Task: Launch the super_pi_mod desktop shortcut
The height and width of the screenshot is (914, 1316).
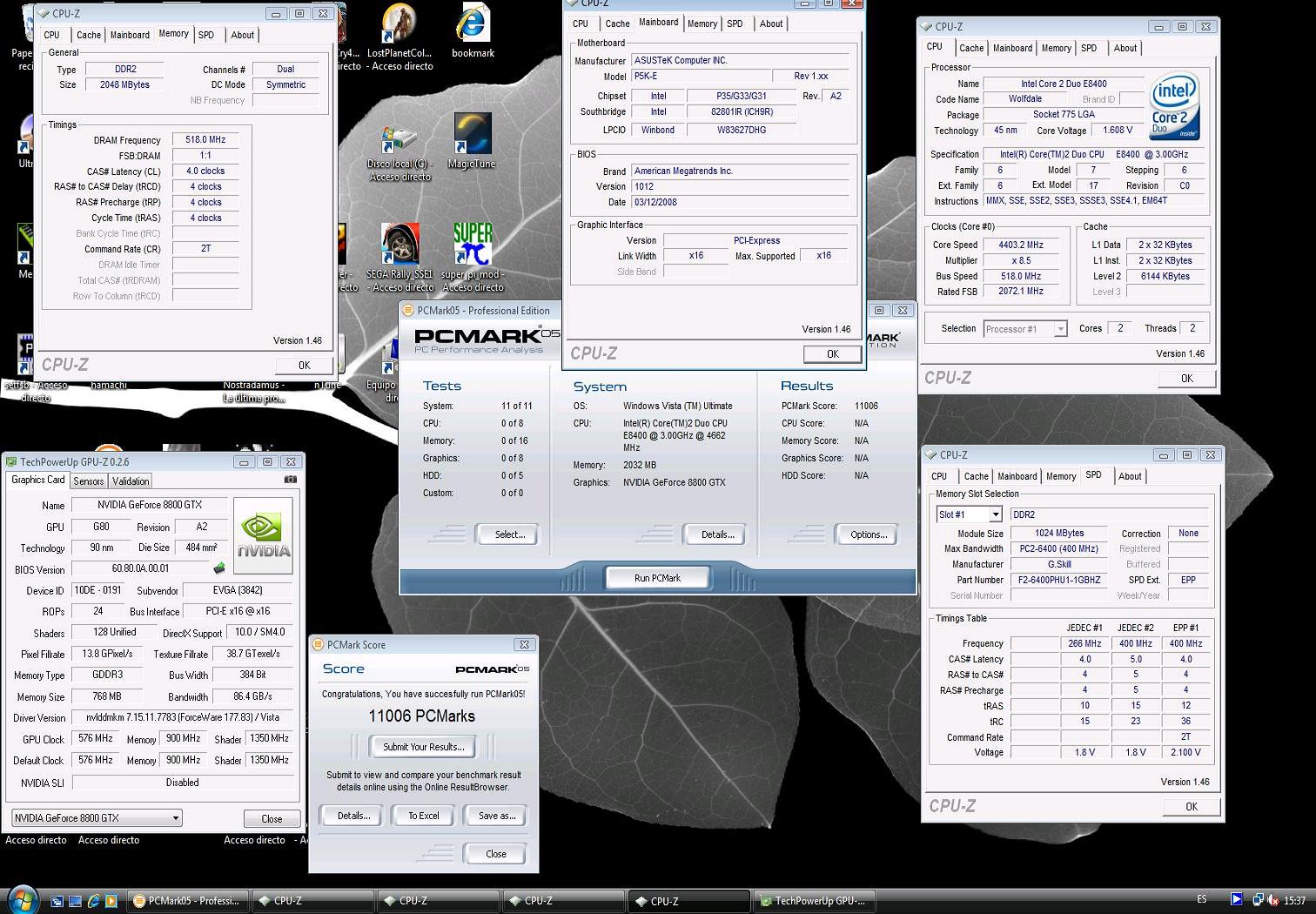Action: click(473, 258)
